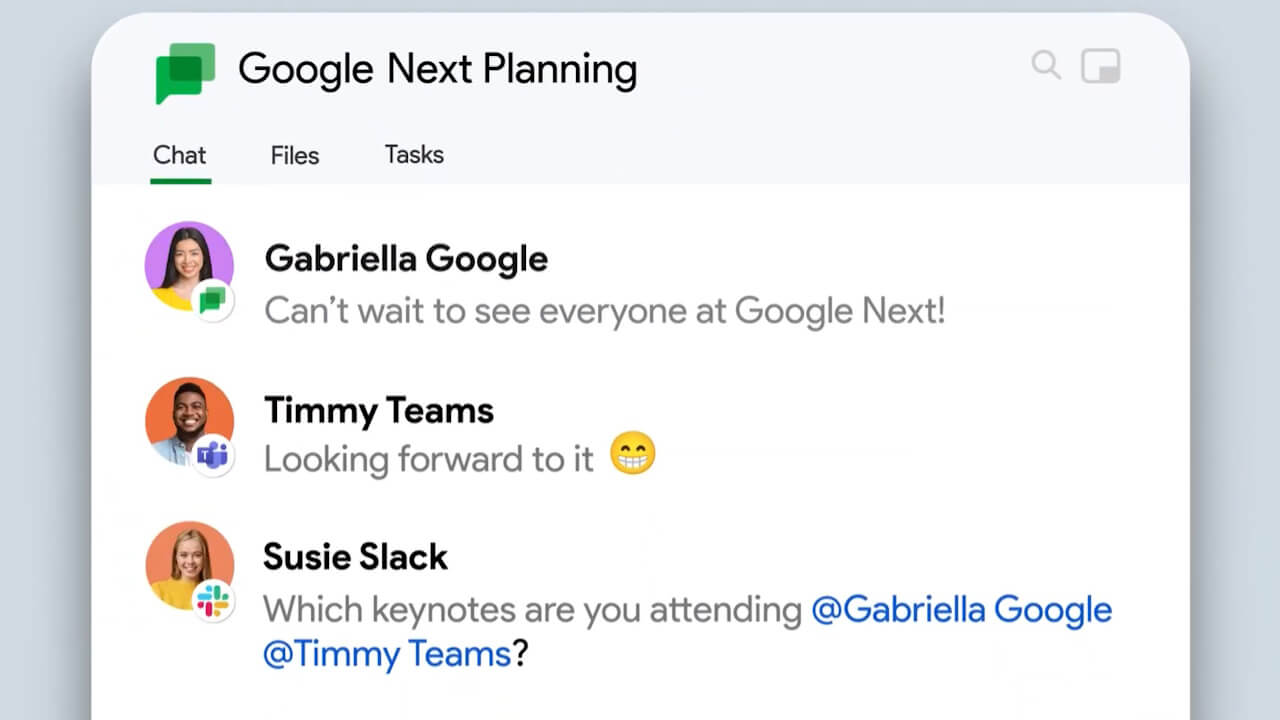Click the search magnifier icon
This screenshot has height=720, width=1280.
pyautogui.click(x=1046, y=66)
